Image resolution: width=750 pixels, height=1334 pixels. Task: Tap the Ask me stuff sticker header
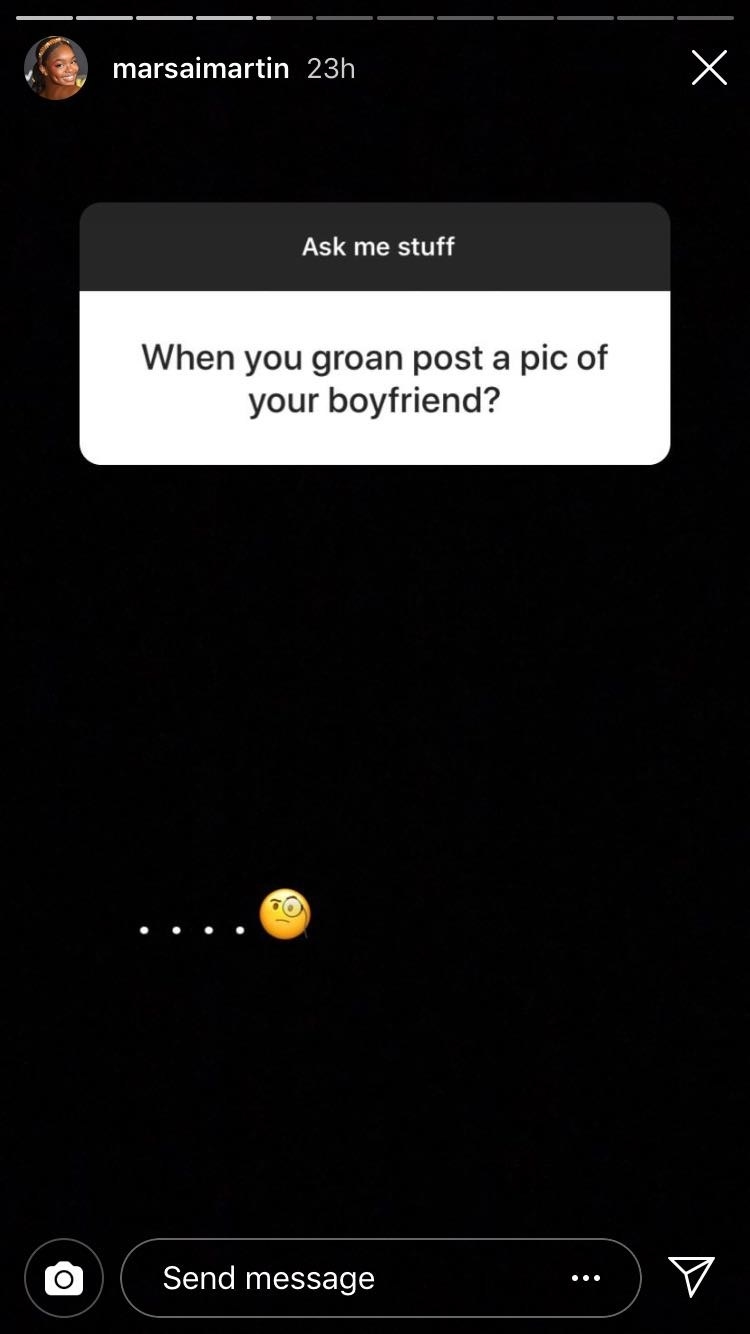pyautogui.click(x=375, y=246)
